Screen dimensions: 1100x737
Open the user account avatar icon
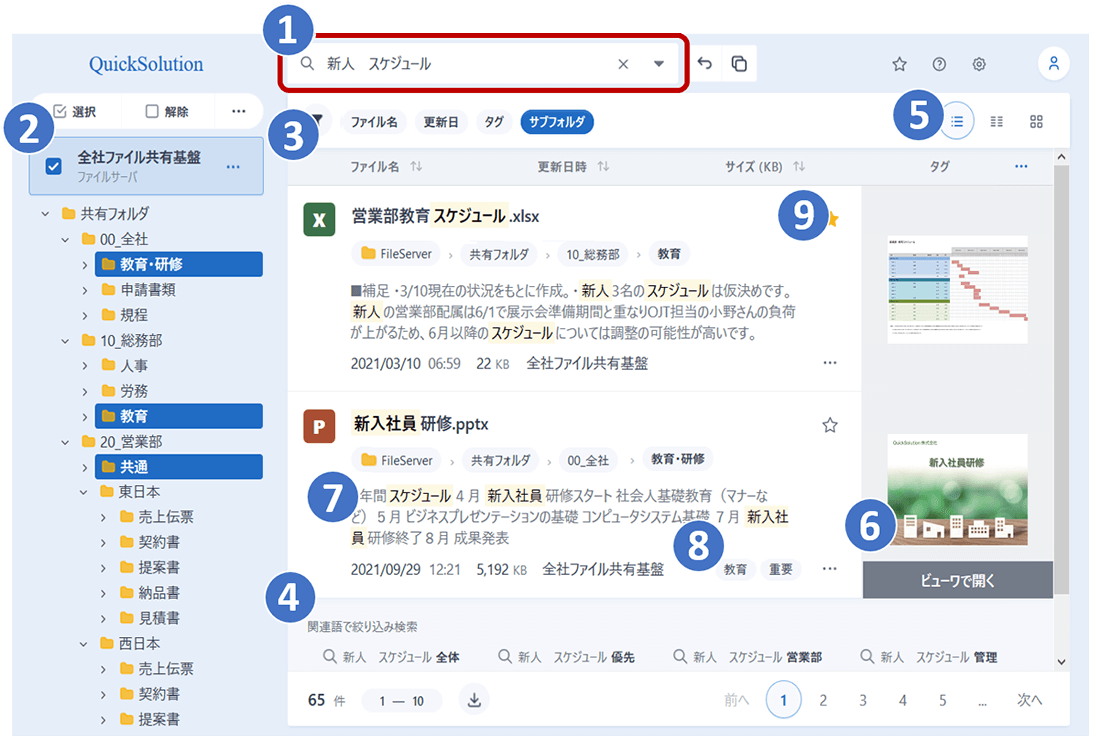point(1054,64)
